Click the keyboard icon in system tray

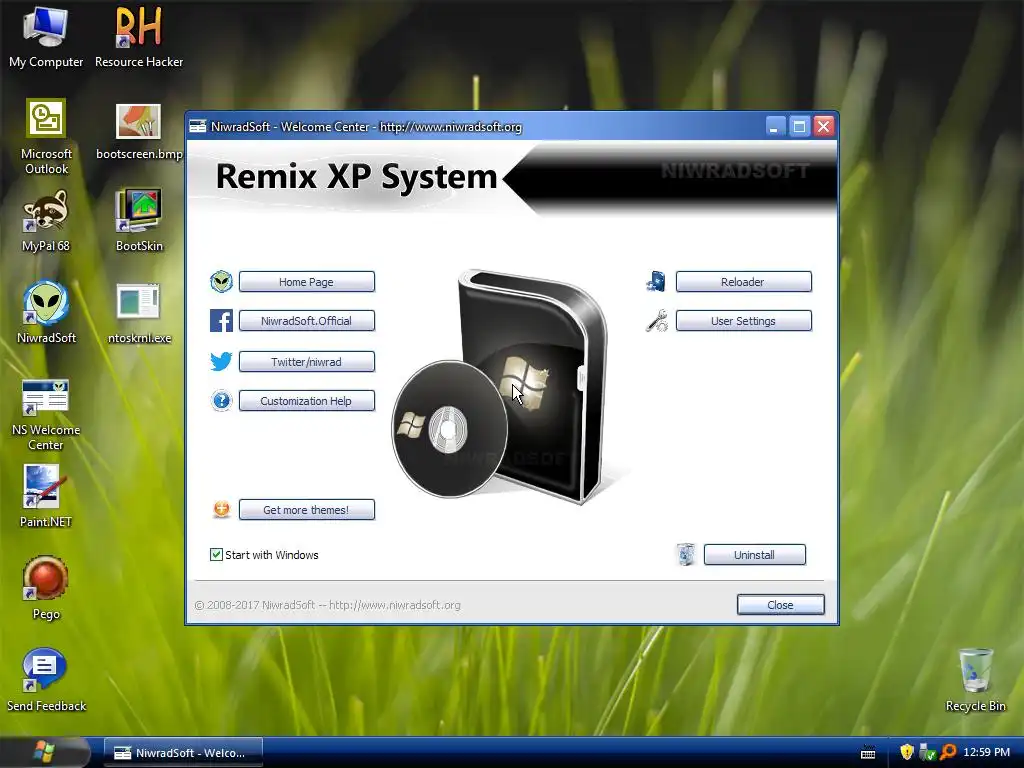tap(868, 752)
